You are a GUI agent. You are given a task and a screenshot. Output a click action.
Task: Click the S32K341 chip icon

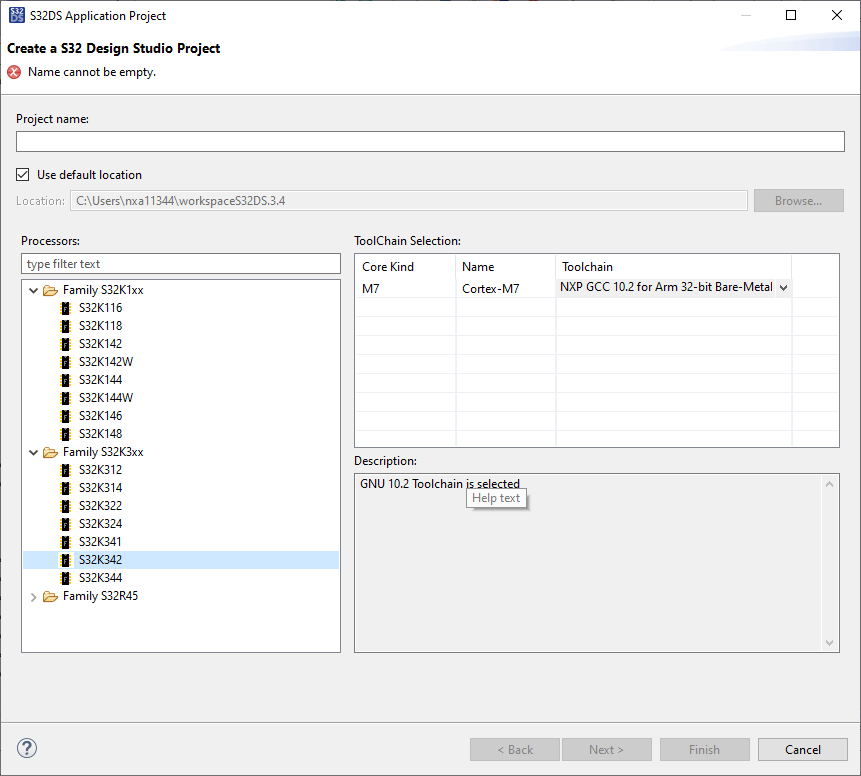tap(66, 541)
